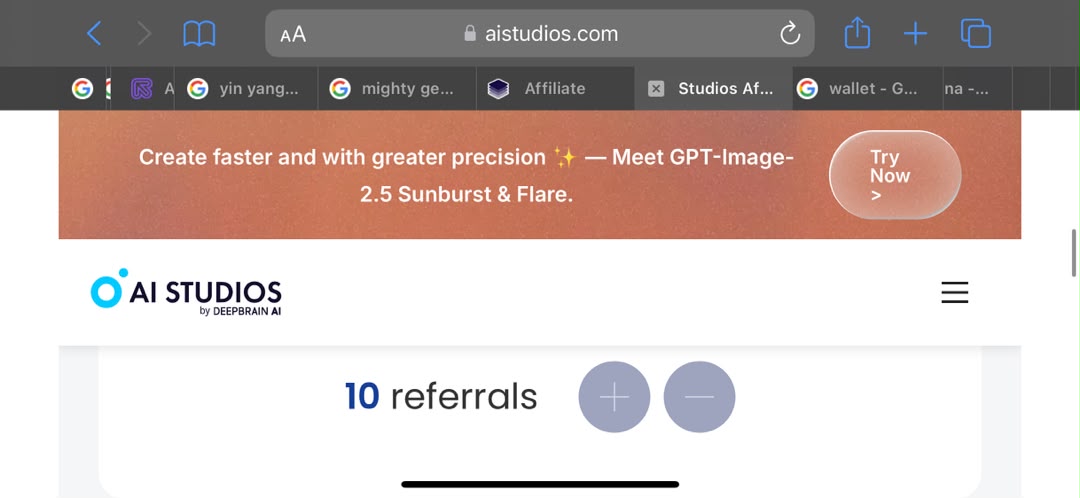
Task: Switch to the Affiliate tab
Action: 555,89
